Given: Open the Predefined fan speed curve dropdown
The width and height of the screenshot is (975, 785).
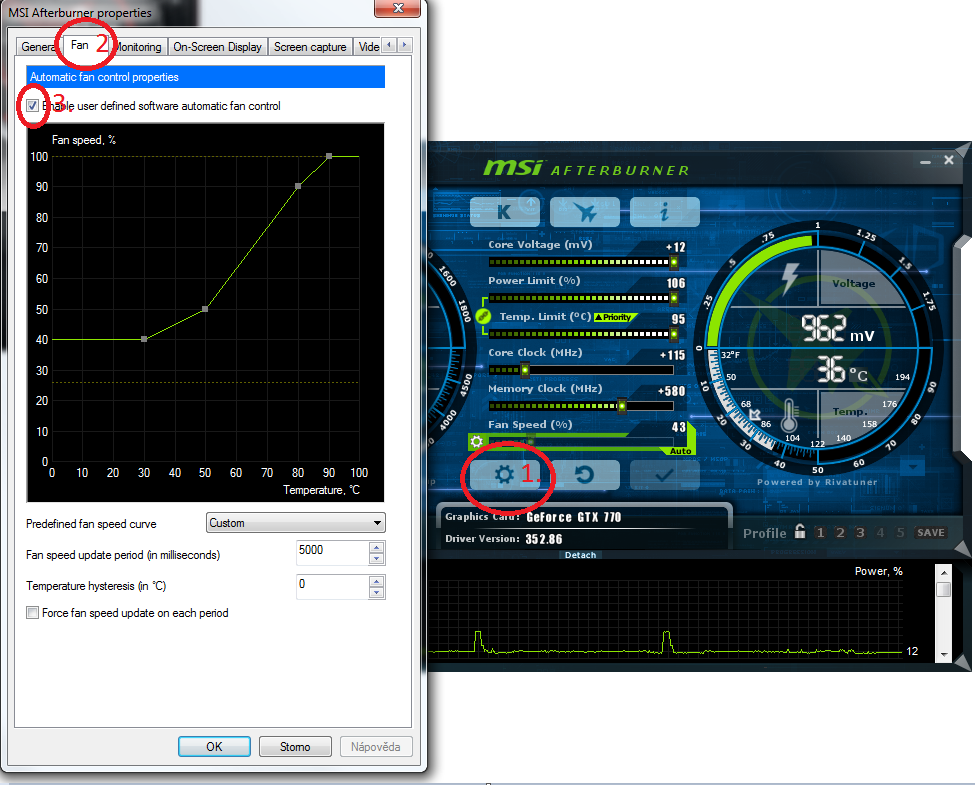Looking at the screenshot, I should pos(295,523).
